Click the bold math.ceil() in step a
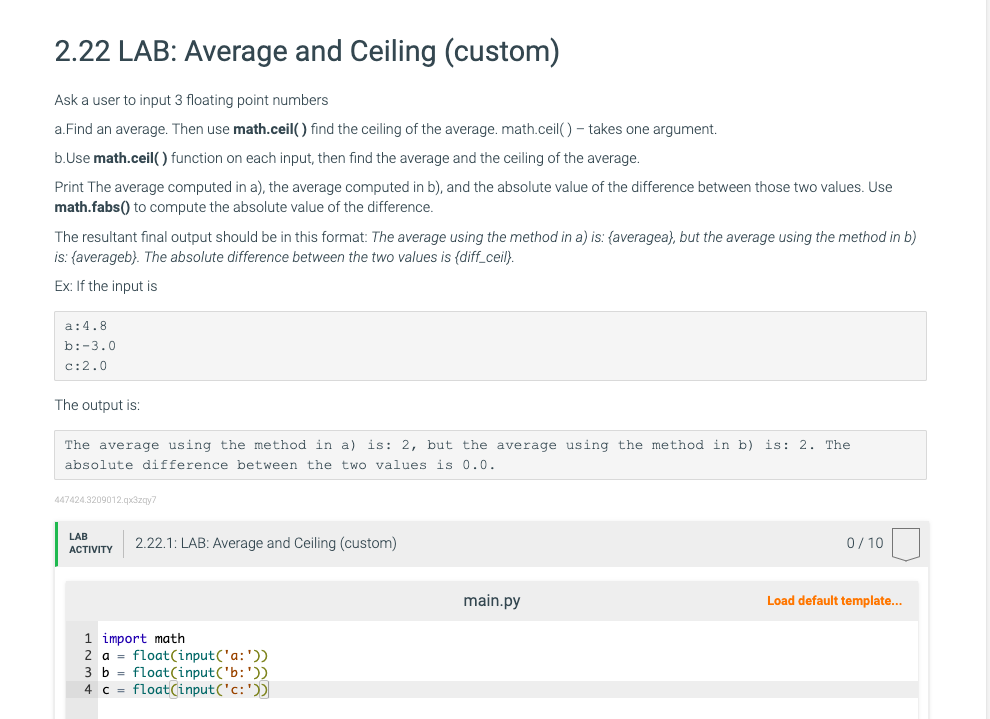 [x=270, y=129]
